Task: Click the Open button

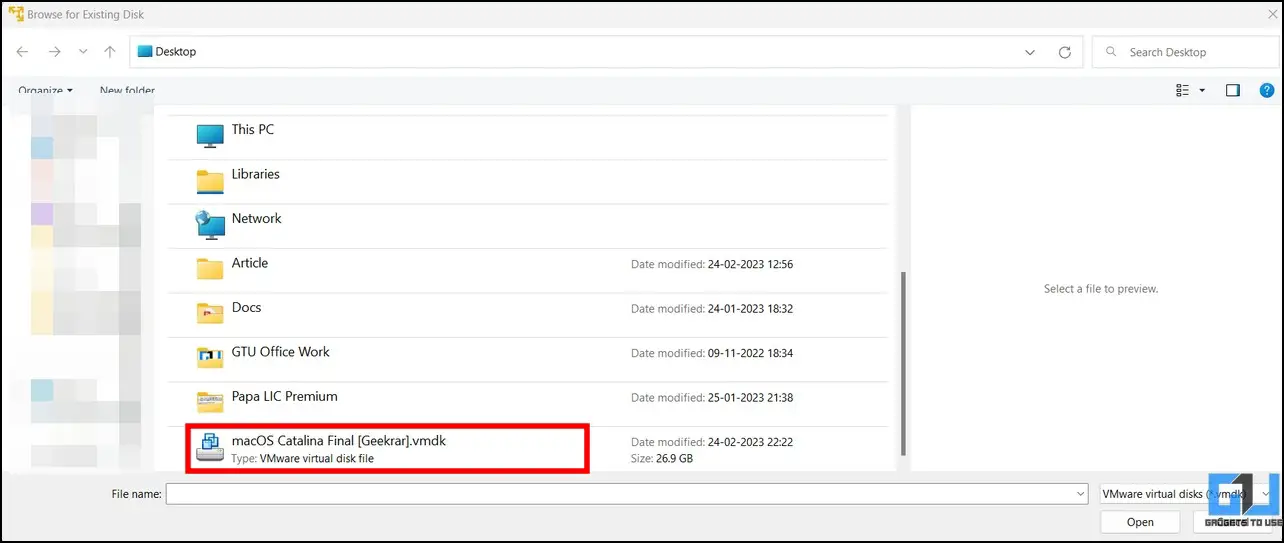Action: [1140, 522]
